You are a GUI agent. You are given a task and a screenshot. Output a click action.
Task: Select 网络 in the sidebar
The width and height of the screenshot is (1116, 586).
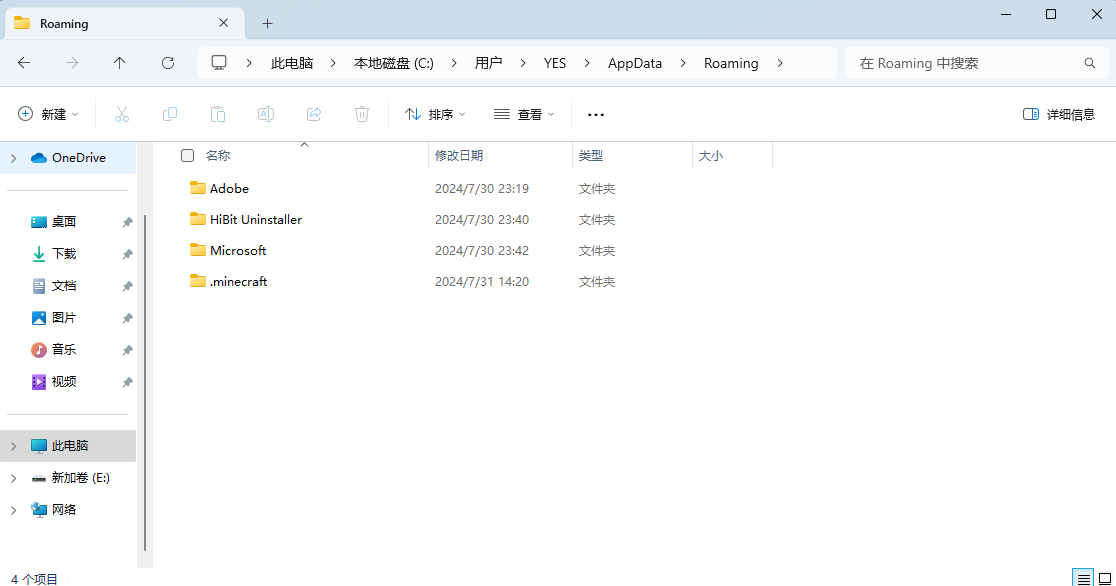pos(63,510)
